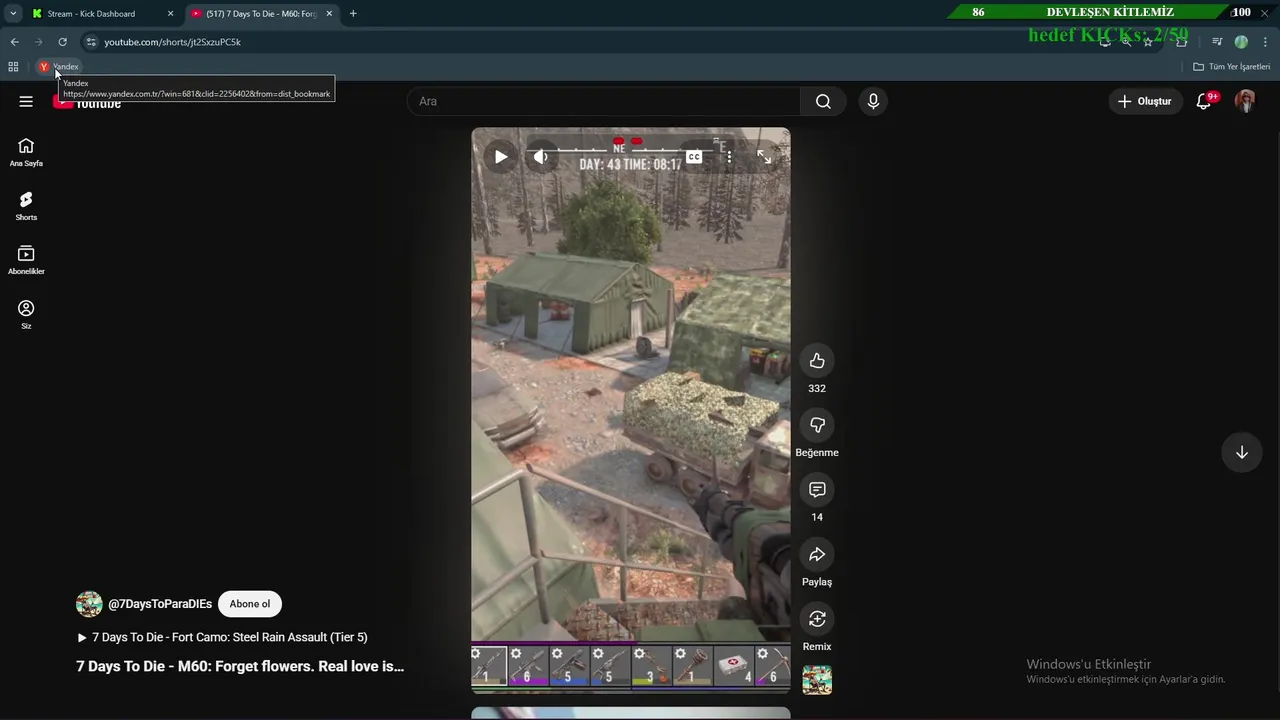Open the channel avatar beside @7DaysToParaDIEs

tap(89, 604)
